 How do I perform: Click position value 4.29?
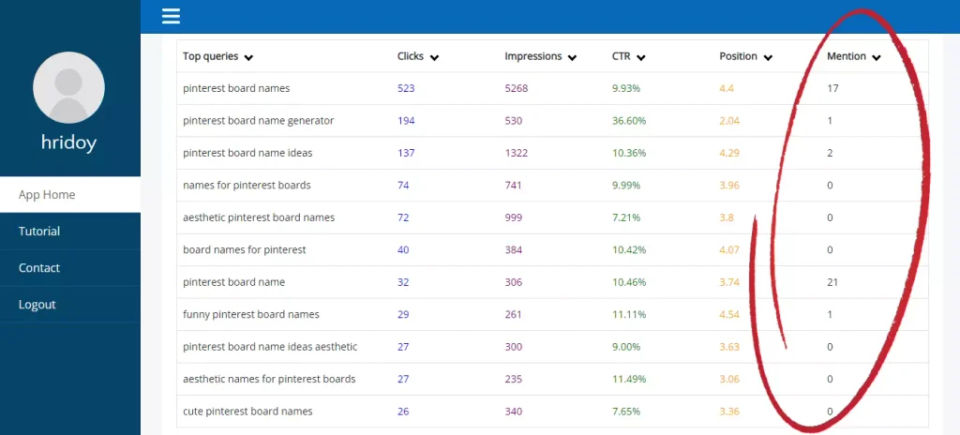[729, 153]
